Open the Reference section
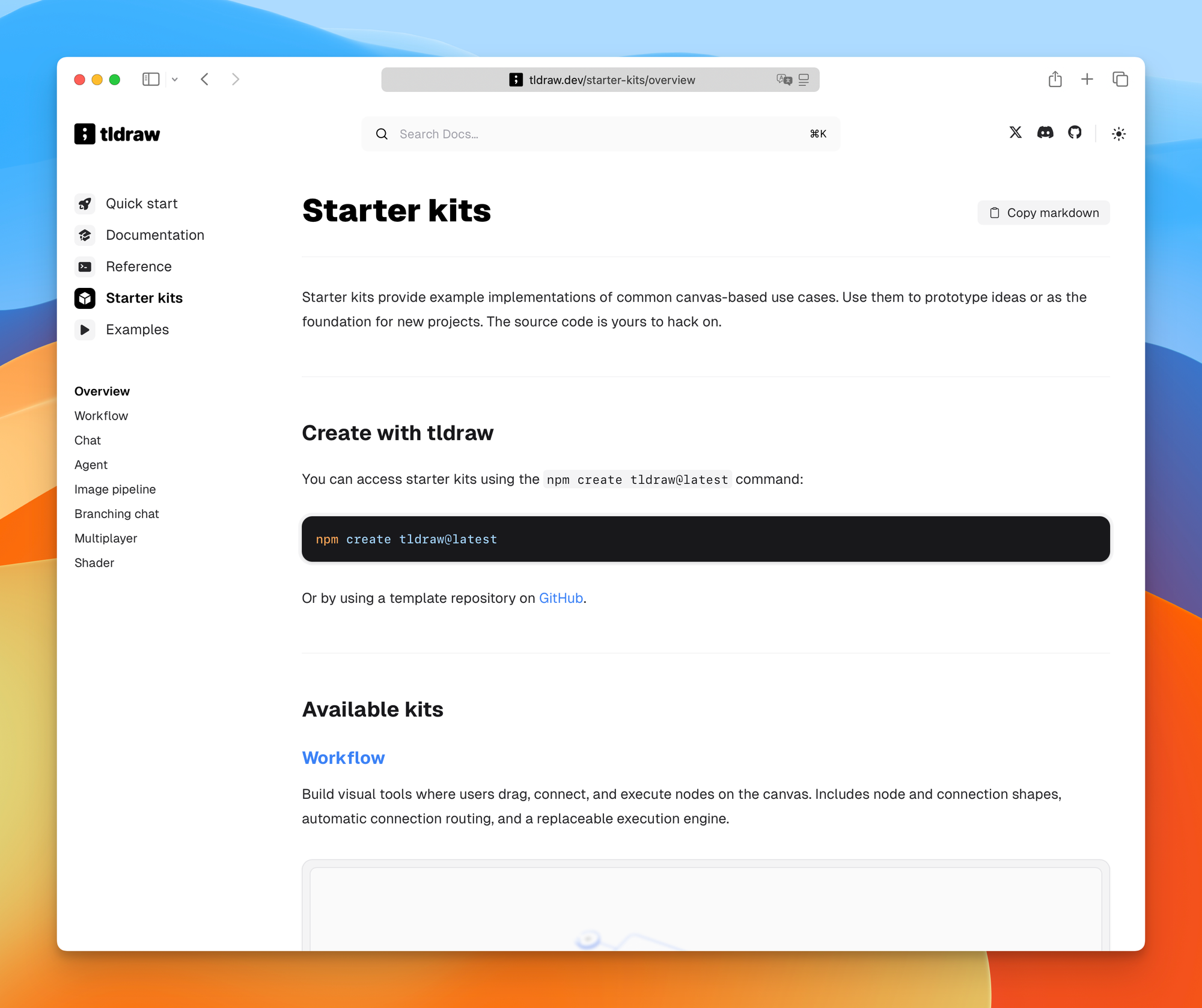 [x=139, y=267]
